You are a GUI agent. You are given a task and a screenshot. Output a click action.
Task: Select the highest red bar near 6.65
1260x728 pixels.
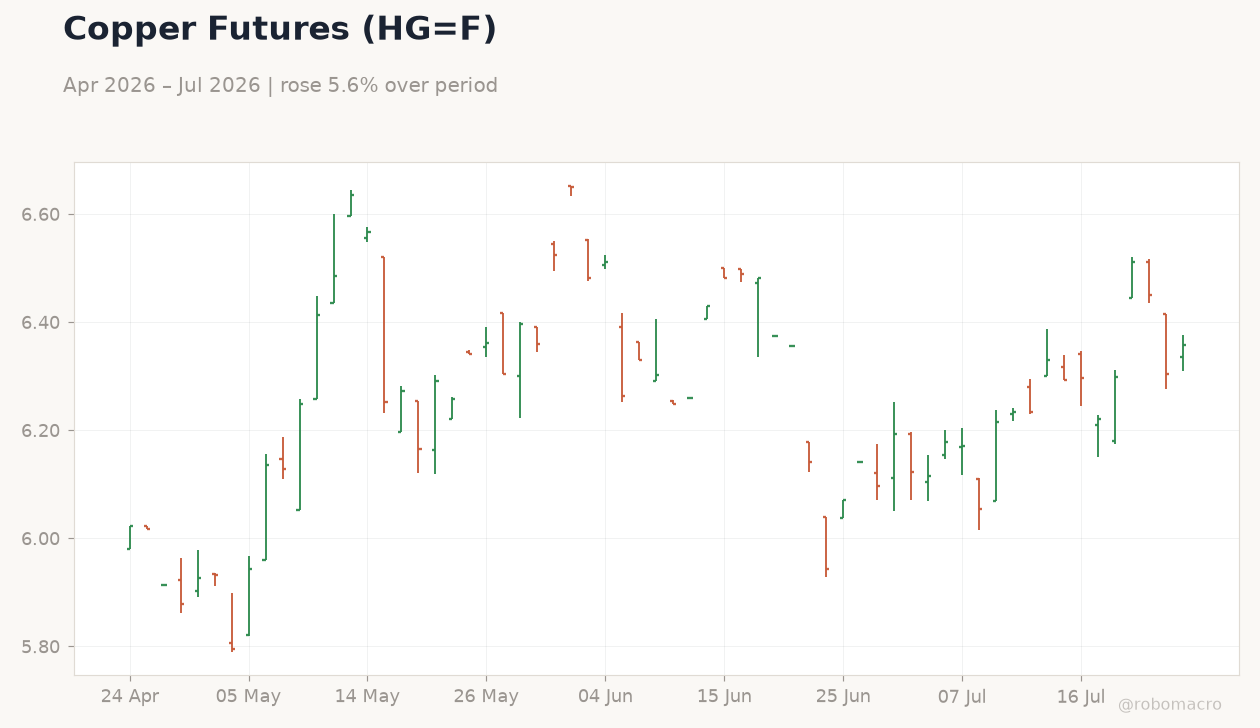(x=571, y=190)
